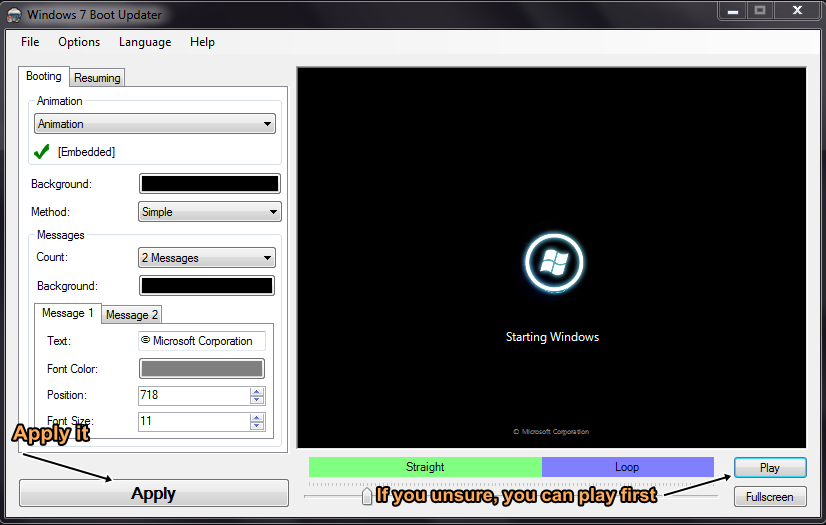Switch to the Booting tab
Viewport: 826px width, 525px height.
pyautogui.click(x=44, y=76)
